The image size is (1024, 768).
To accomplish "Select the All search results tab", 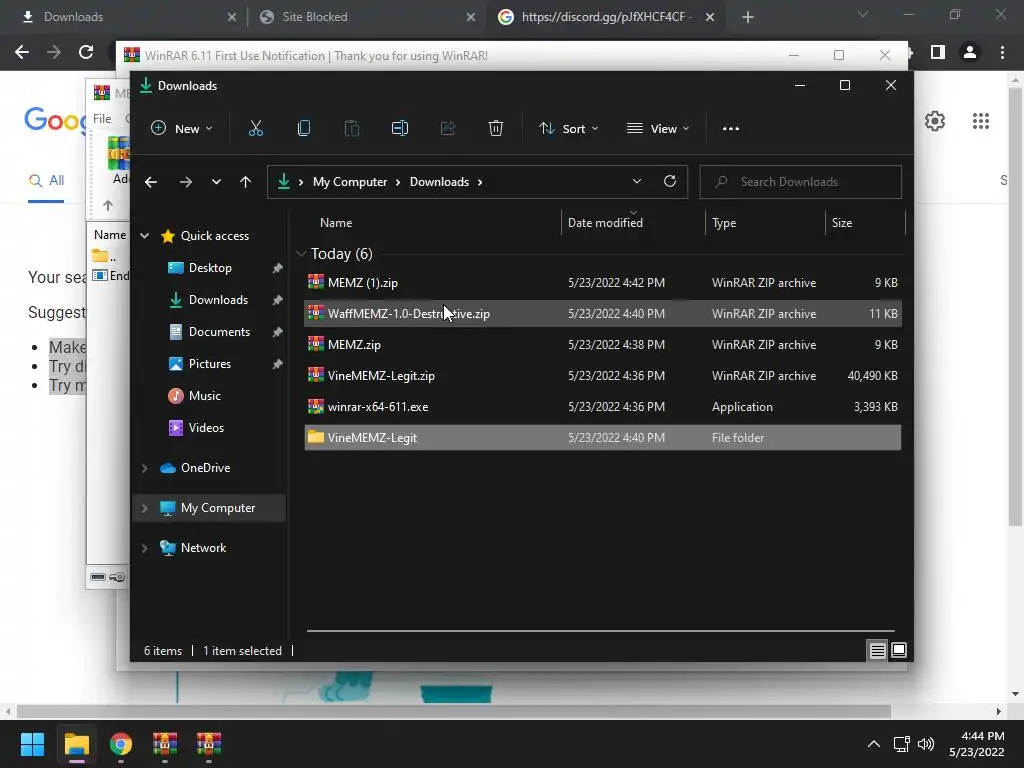I will [46, 181].
